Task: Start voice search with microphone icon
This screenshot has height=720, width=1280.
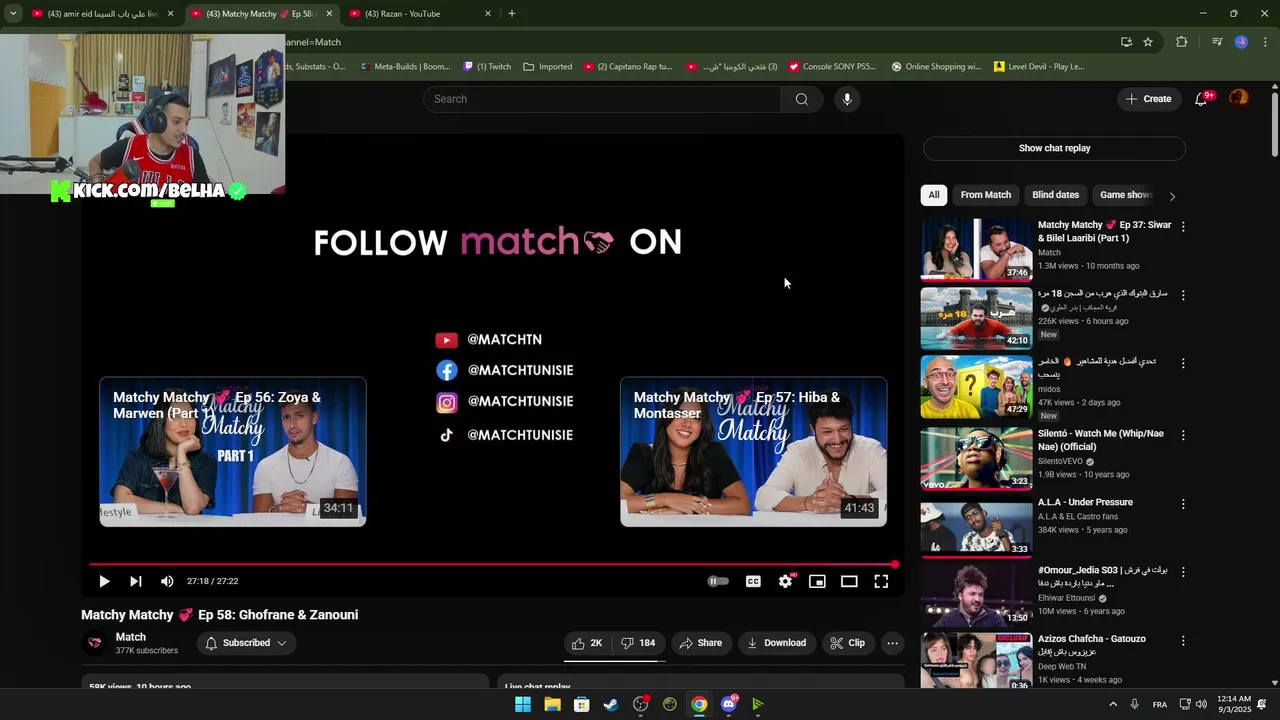Action: (847, 99)
